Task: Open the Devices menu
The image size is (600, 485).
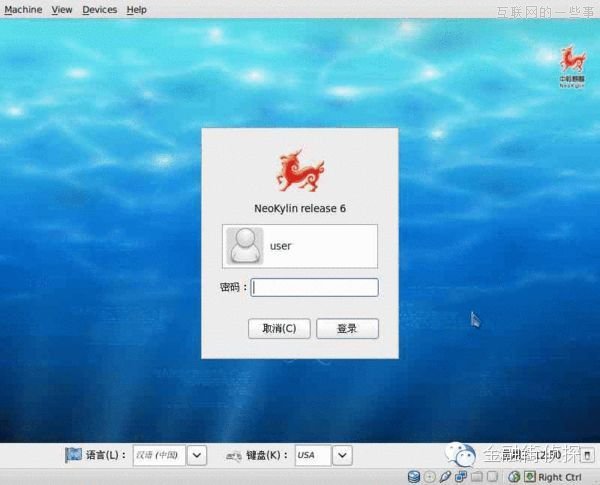Action: [x=99, y=9]
